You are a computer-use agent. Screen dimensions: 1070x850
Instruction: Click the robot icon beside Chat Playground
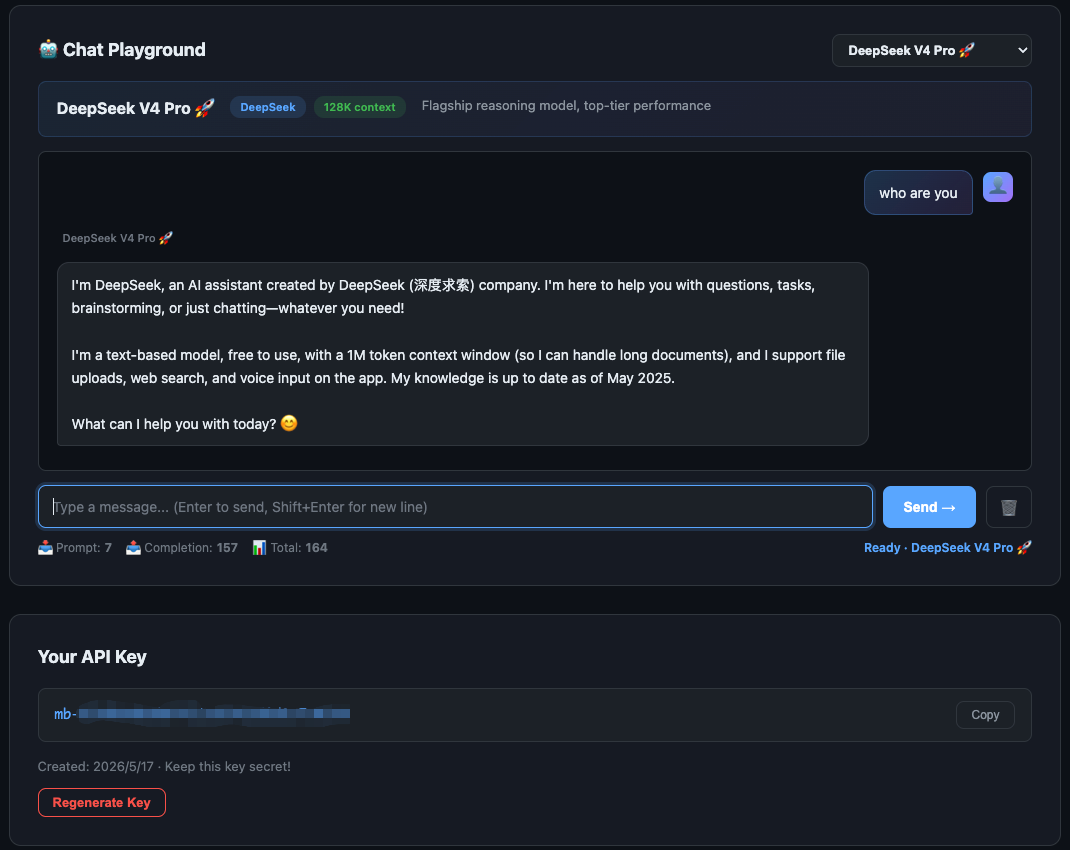[48, 50]
